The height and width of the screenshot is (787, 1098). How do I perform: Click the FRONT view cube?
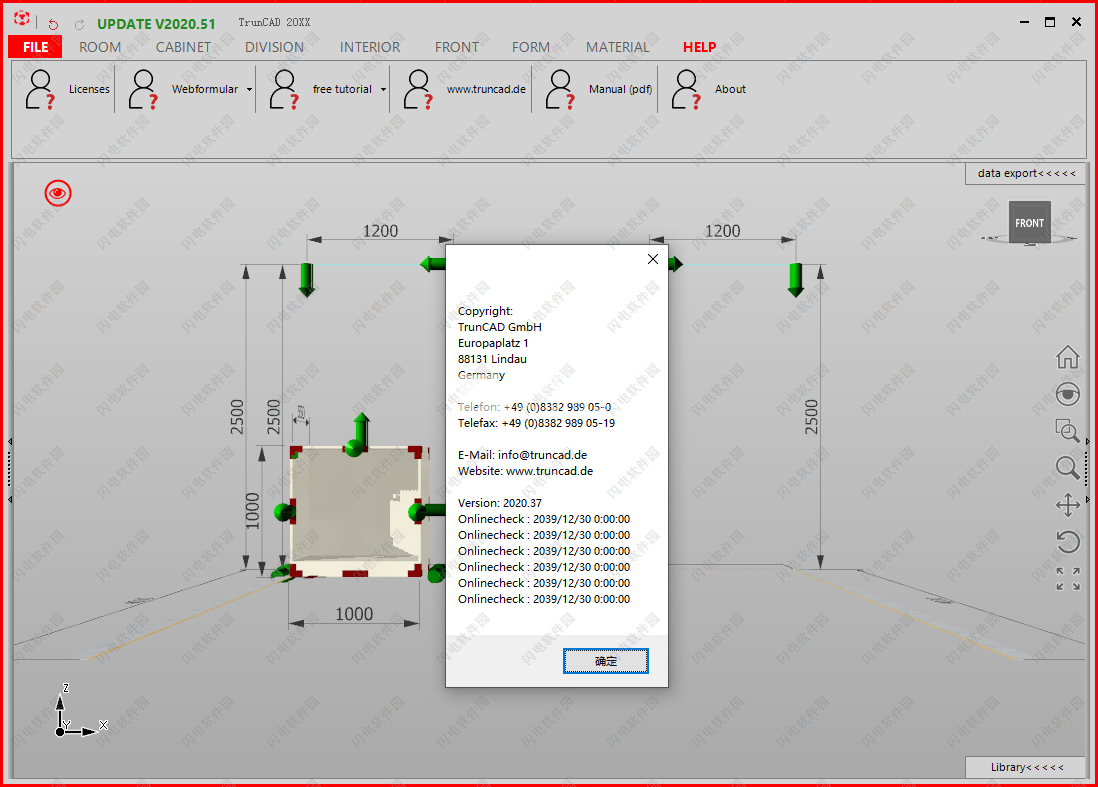pos(1029,223)
